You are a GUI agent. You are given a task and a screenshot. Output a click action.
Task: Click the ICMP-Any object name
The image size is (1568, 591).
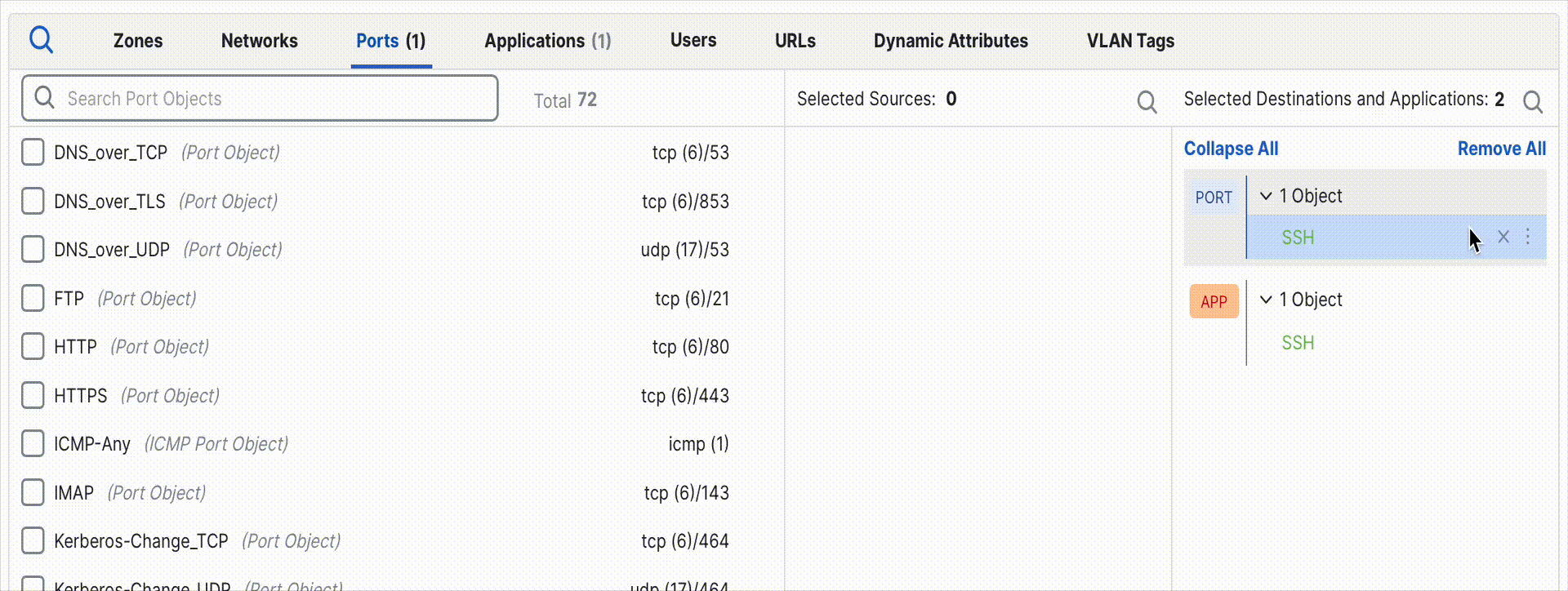tap(92, 444)
